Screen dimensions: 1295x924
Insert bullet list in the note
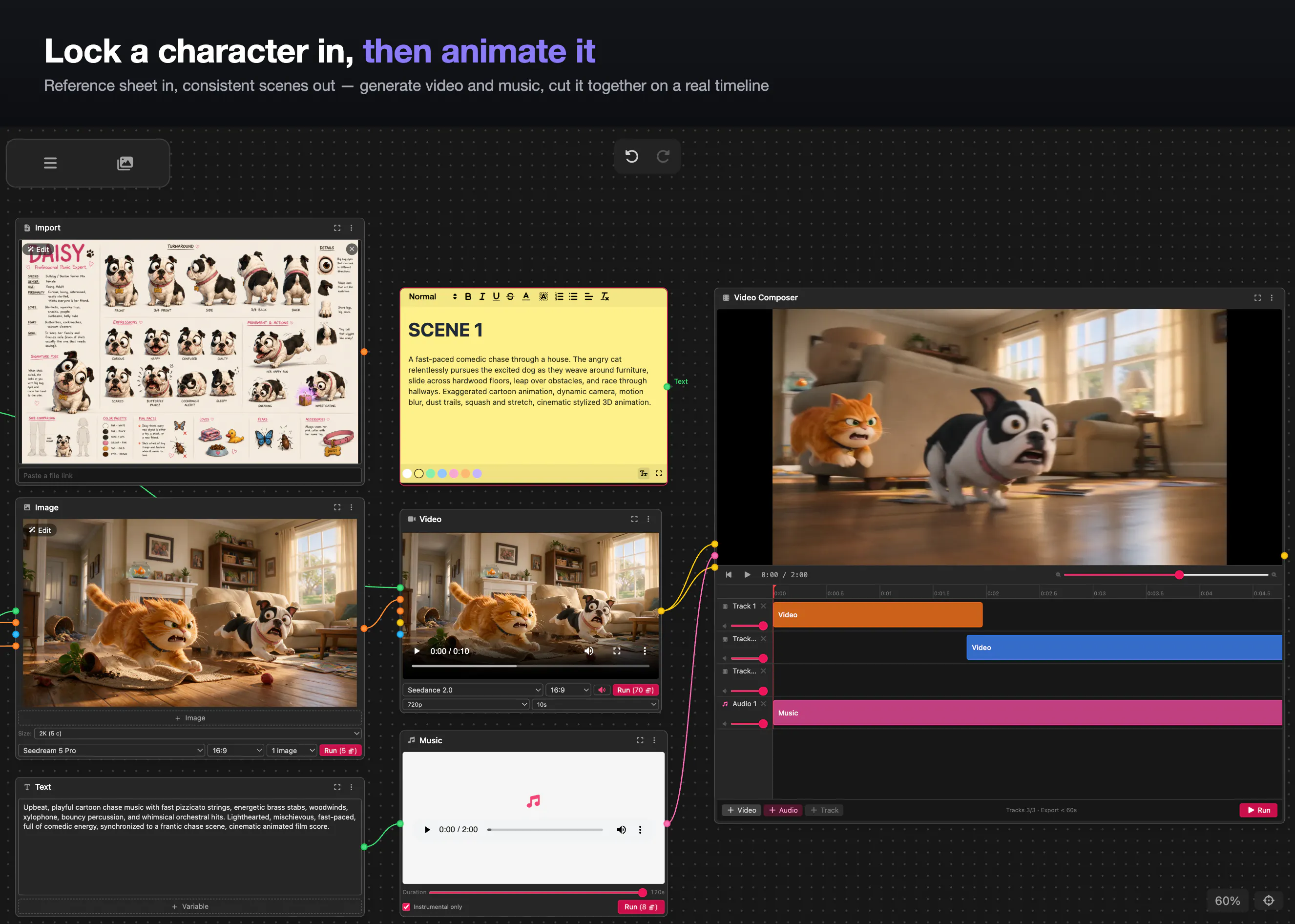pyautogui.click(x=573, y=296)
